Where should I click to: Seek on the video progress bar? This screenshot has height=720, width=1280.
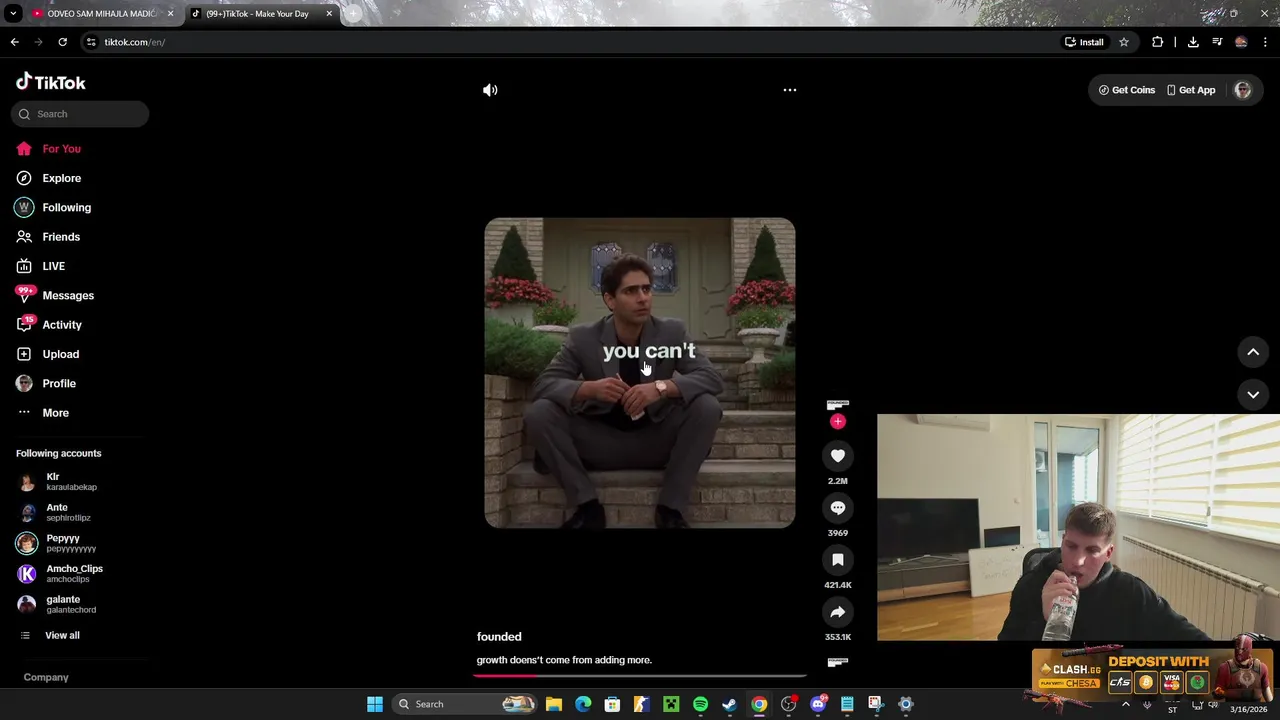[x=640, y=675]
